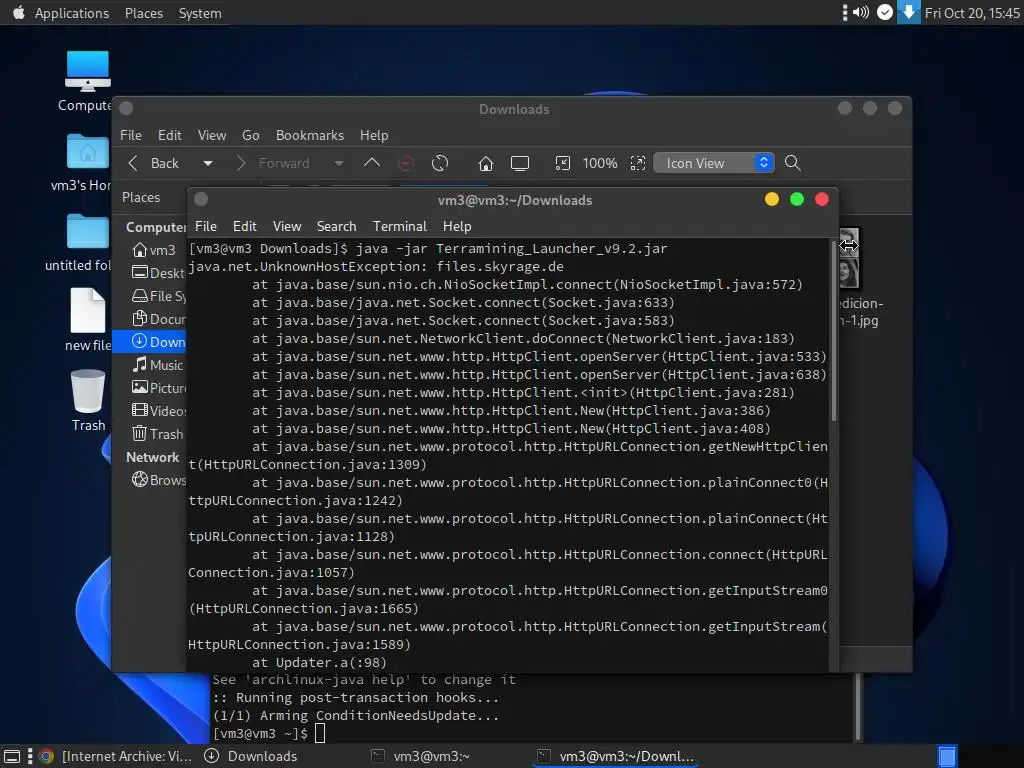Screen dimensions: 1024x768
Task: Click the zoom out toolbar icon
Action: click(x=562, y=163)
